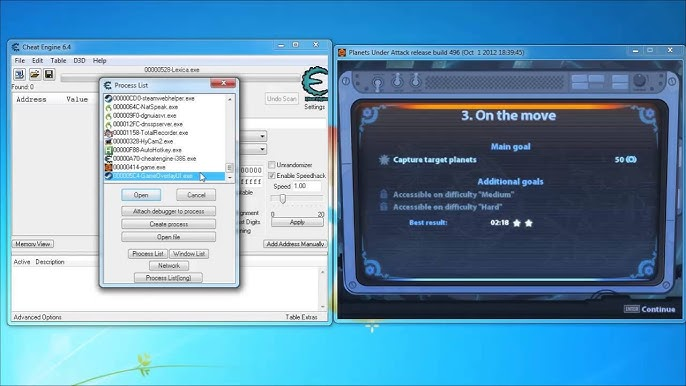This screenshot has height=386, width=686.
Task: Click the Apply speedhack button
Action: tap(297, 222)
